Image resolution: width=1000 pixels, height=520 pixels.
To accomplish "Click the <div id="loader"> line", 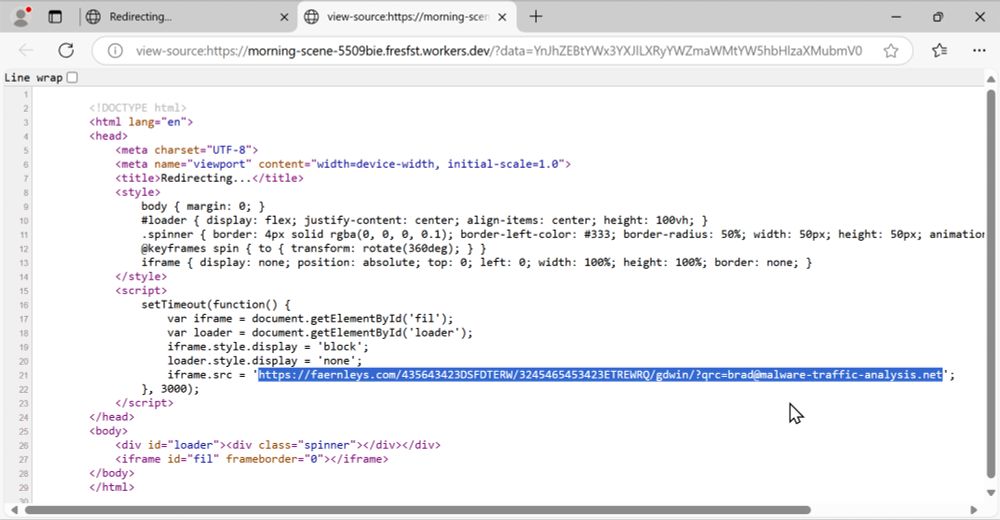I will (x=278, y=445).
